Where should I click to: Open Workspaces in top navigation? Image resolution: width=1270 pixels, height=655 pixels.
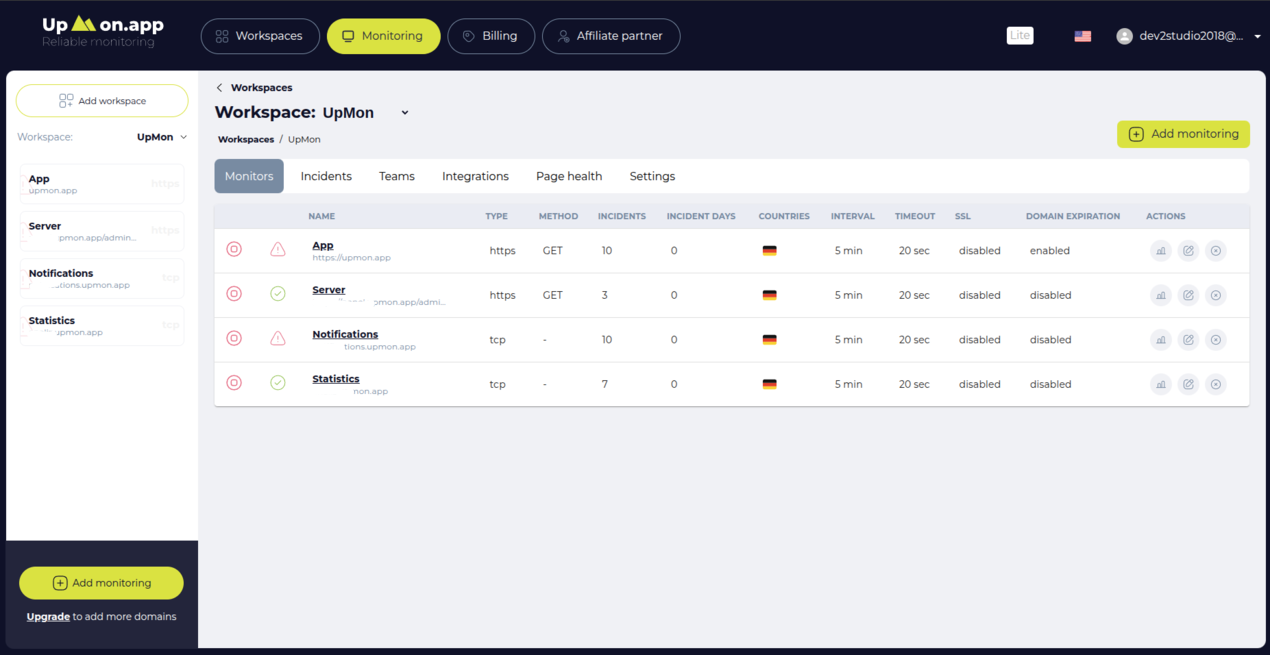[x=260, y=36]
